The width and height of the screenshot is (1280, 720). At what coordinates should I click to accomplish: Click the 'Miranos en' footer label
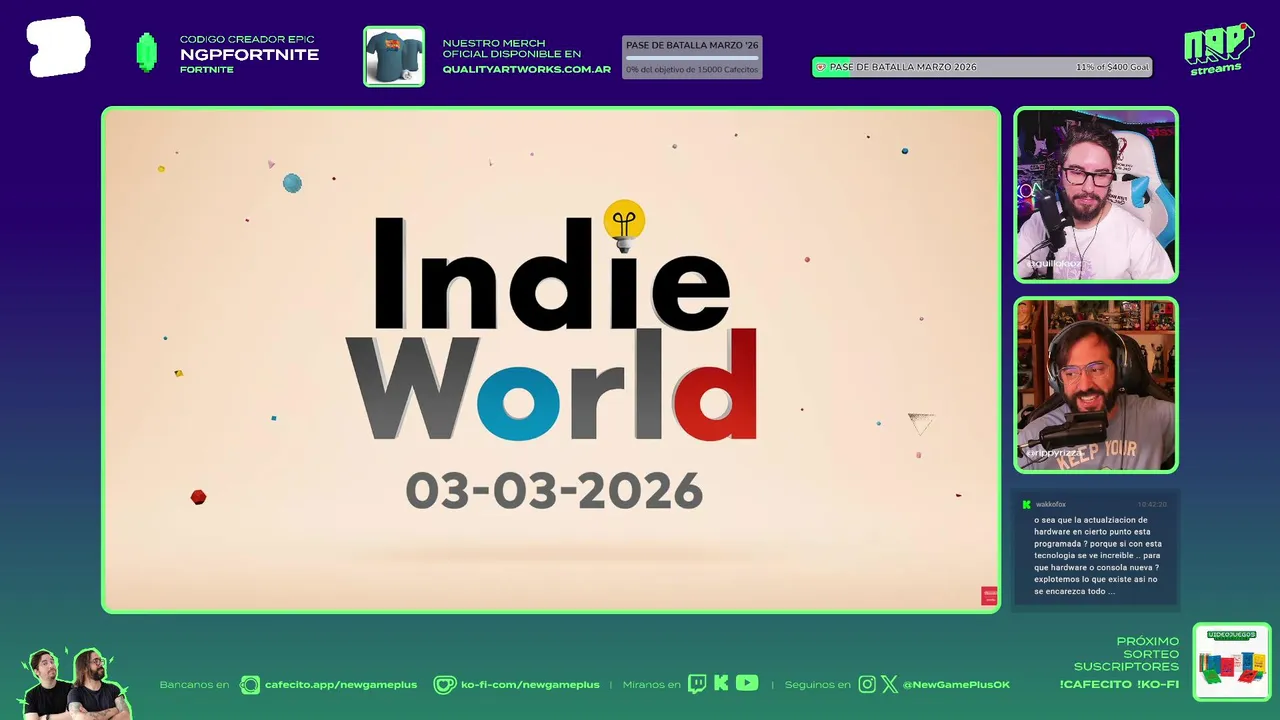tap(651, 685)
